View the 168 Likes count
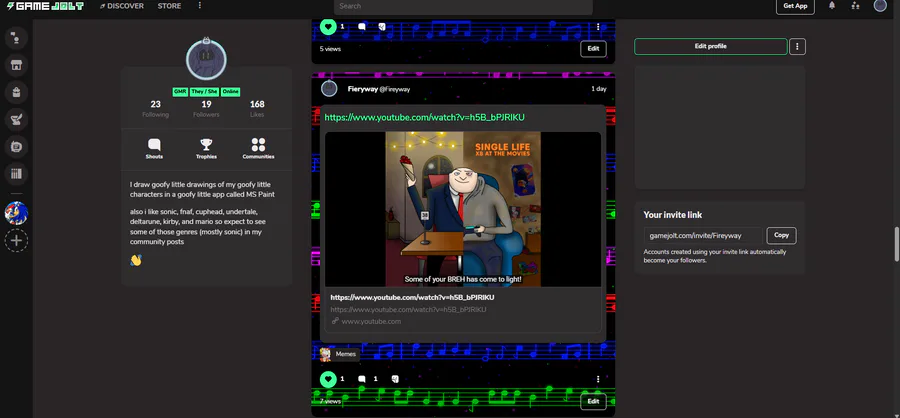Viewport: 900px width, 418px height. 257,108
